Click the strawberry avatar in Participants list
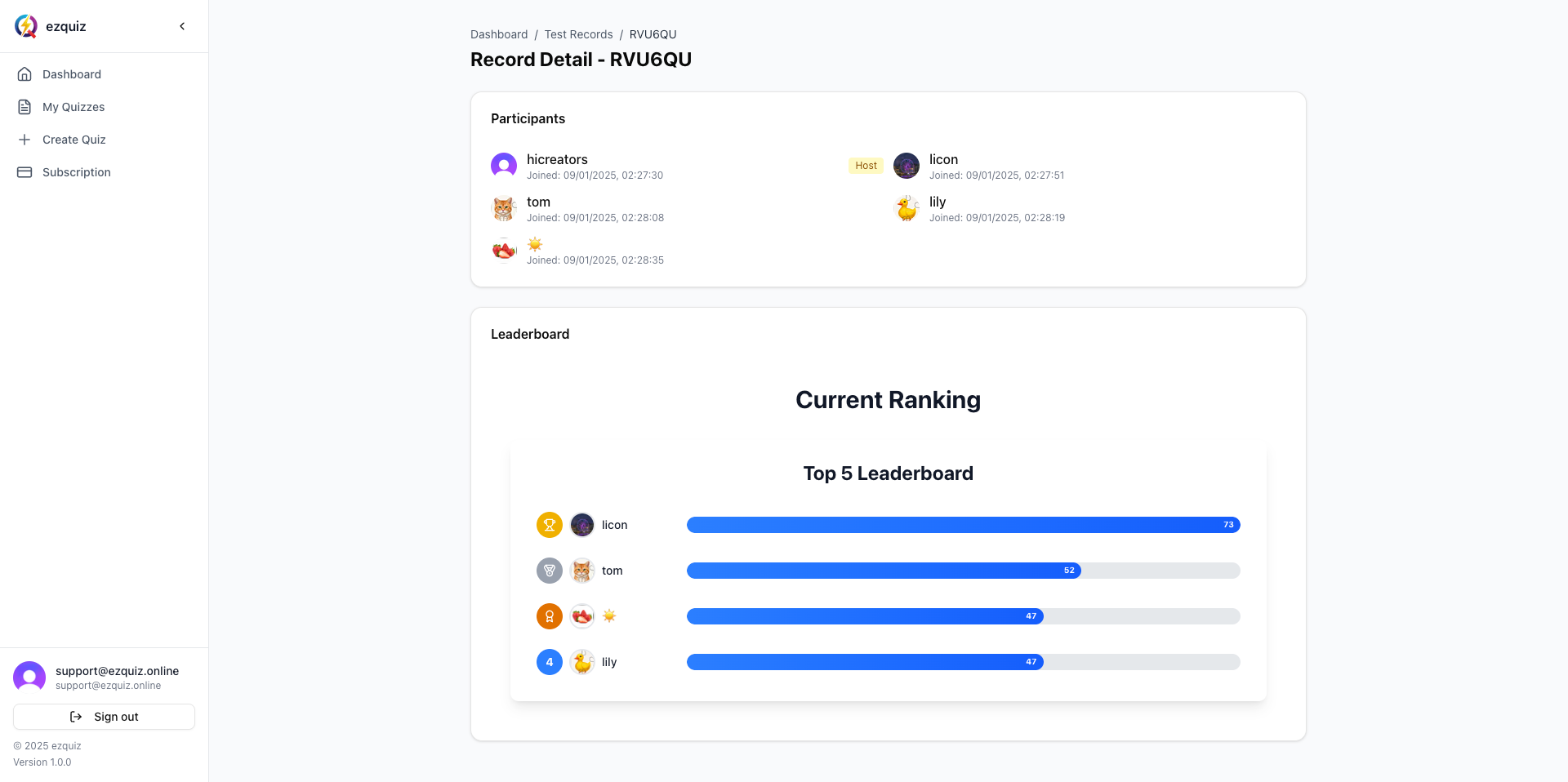This screenshot has height=782, width=1568. tap(504, 251)
